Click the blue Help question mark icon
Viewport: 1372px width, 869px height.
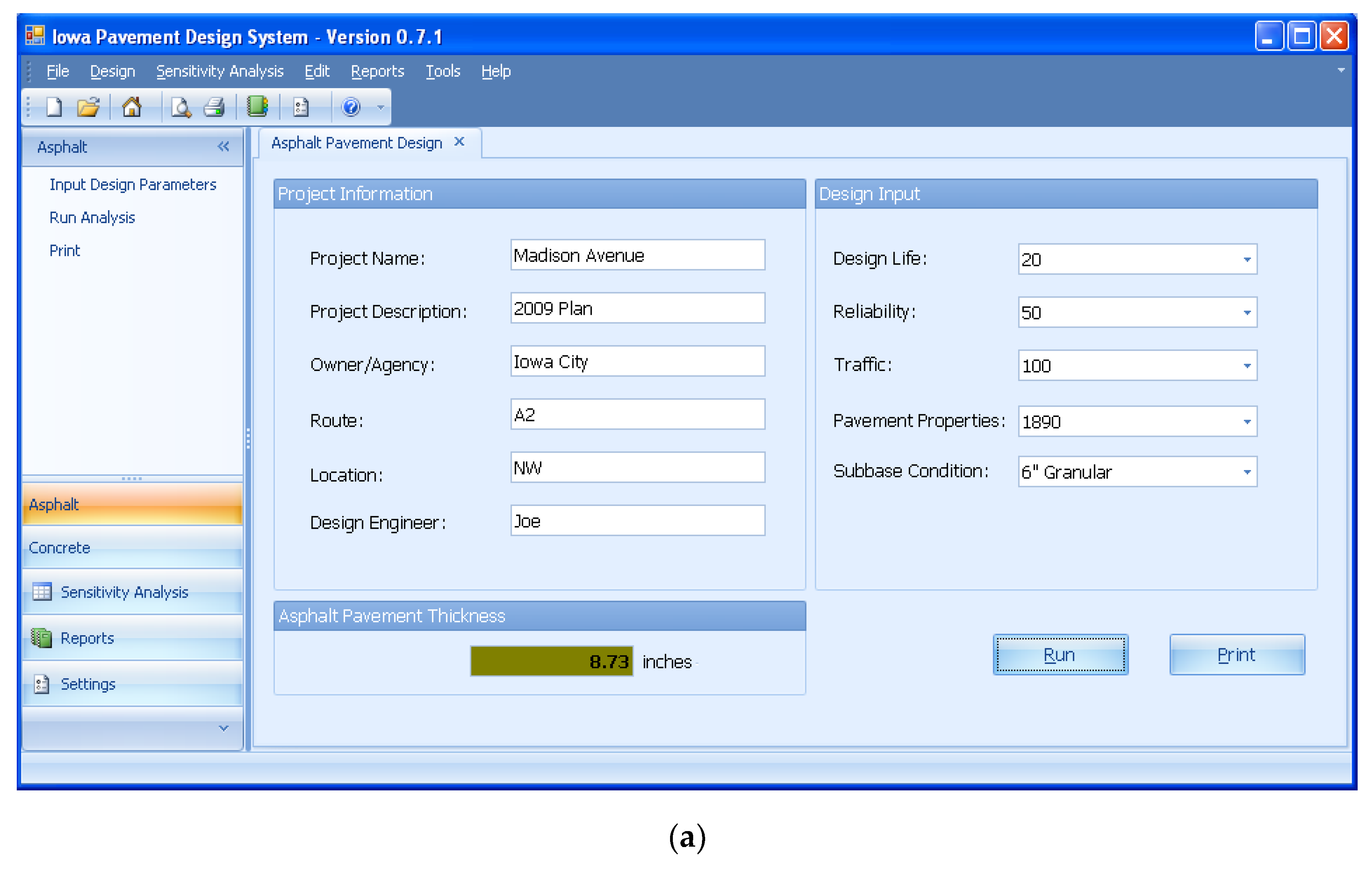tap(351, 107)
